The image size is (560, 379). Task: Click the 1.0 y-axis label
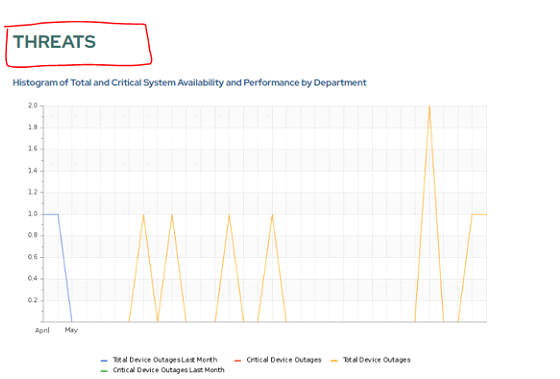pyautogui.click(x=33, y=214)
